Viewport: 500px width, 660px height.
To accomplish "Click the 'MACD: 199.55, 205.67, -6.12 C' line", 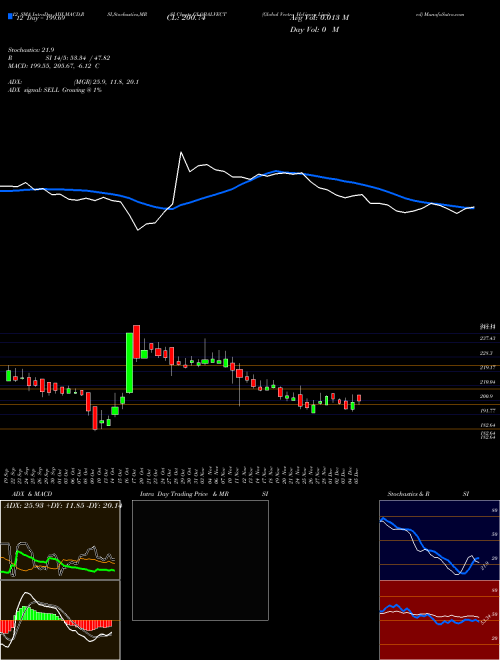I will tap(53, 66).
